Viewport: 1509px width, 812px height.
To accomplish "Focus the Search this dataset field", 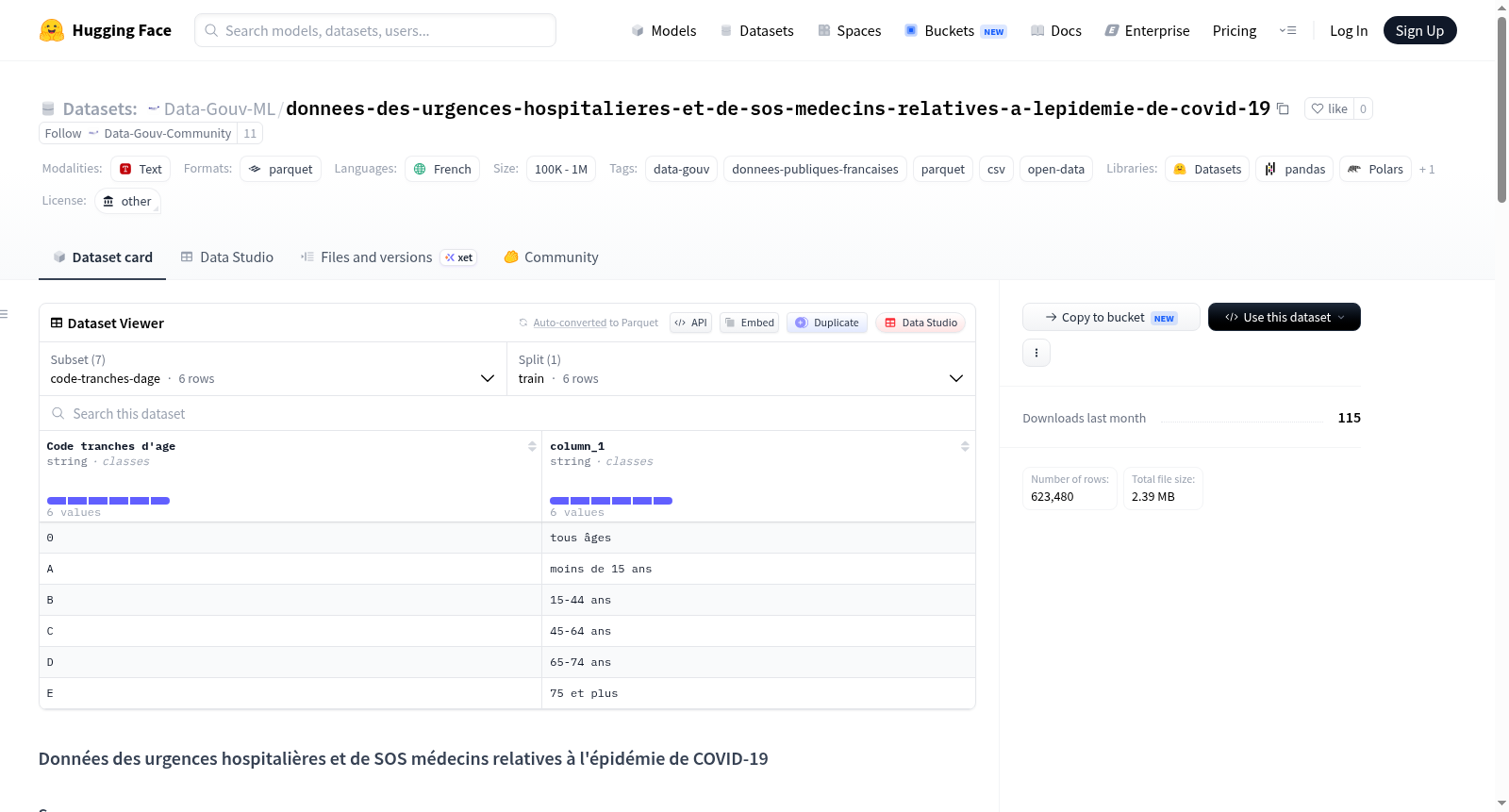I will coord(507,413).
